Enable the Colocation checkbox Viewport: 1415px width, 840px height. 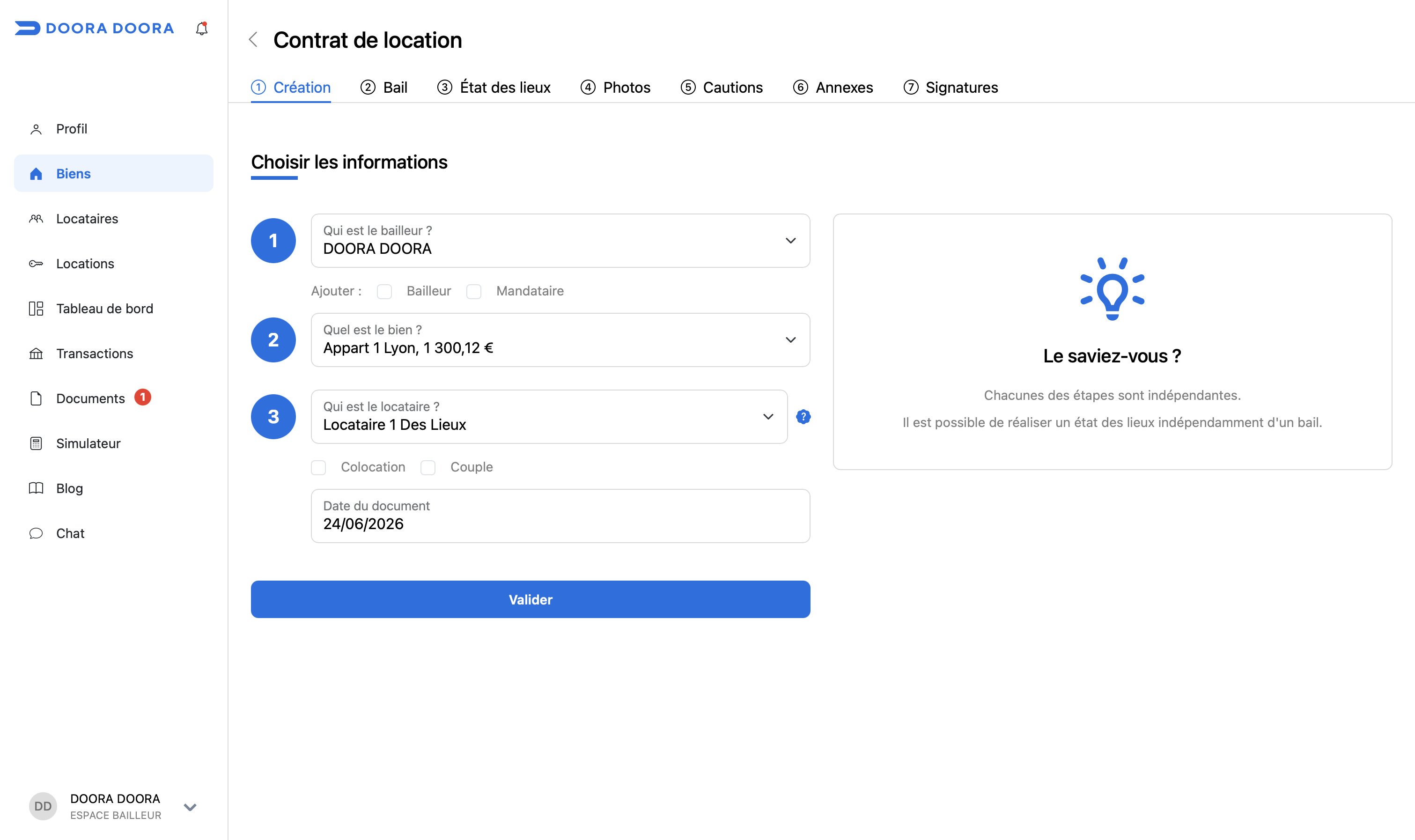coord(319,468)
